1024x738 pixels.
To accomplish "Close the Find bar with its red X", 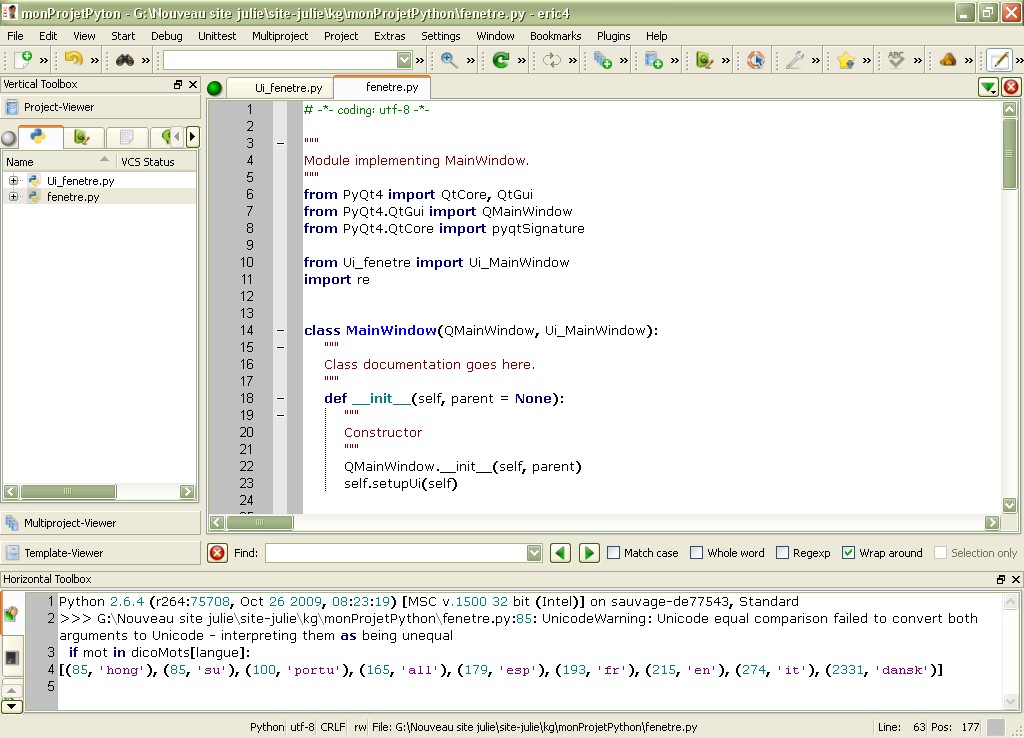I will click(x=217, y=553).
